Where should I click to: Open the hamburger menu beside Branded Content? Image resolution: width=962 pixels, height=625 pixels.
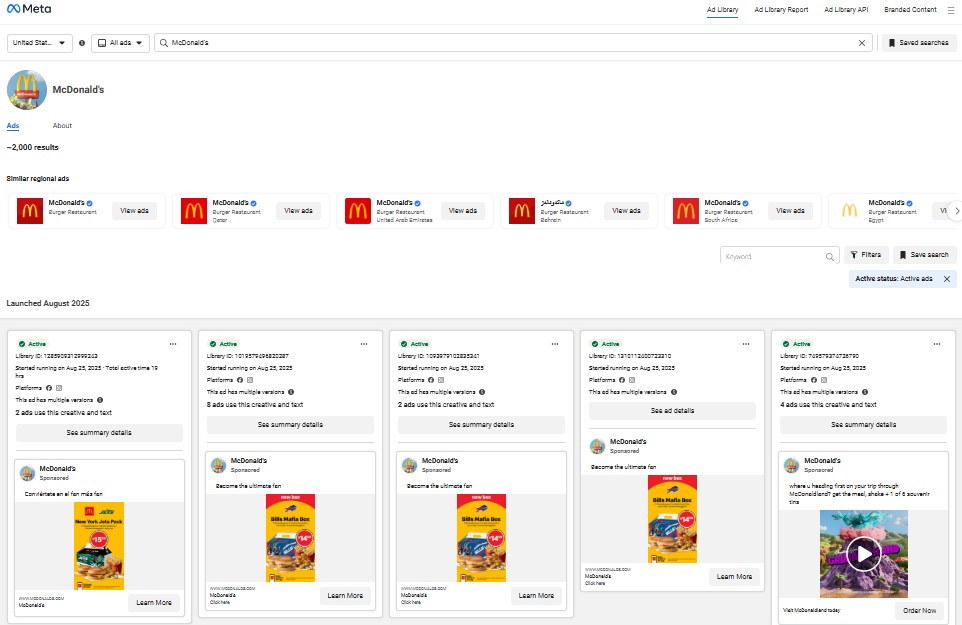tap(950, 10)
